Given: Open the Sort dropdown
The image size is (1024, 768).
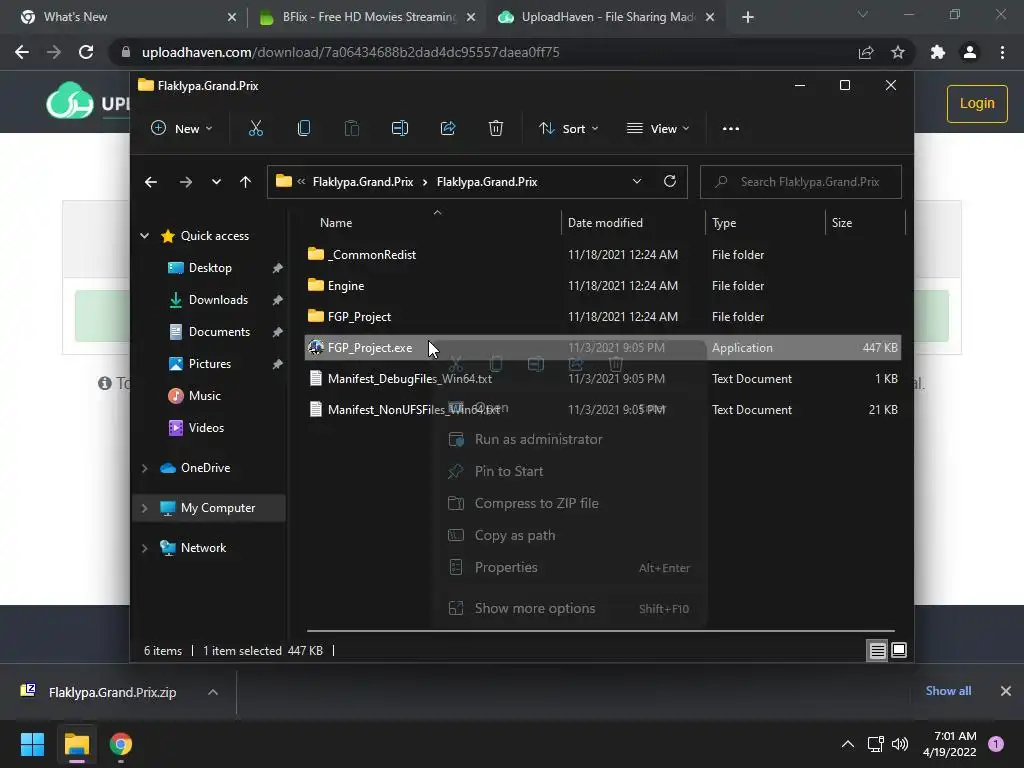Looking at the screenshot, I should click(568, 129).
